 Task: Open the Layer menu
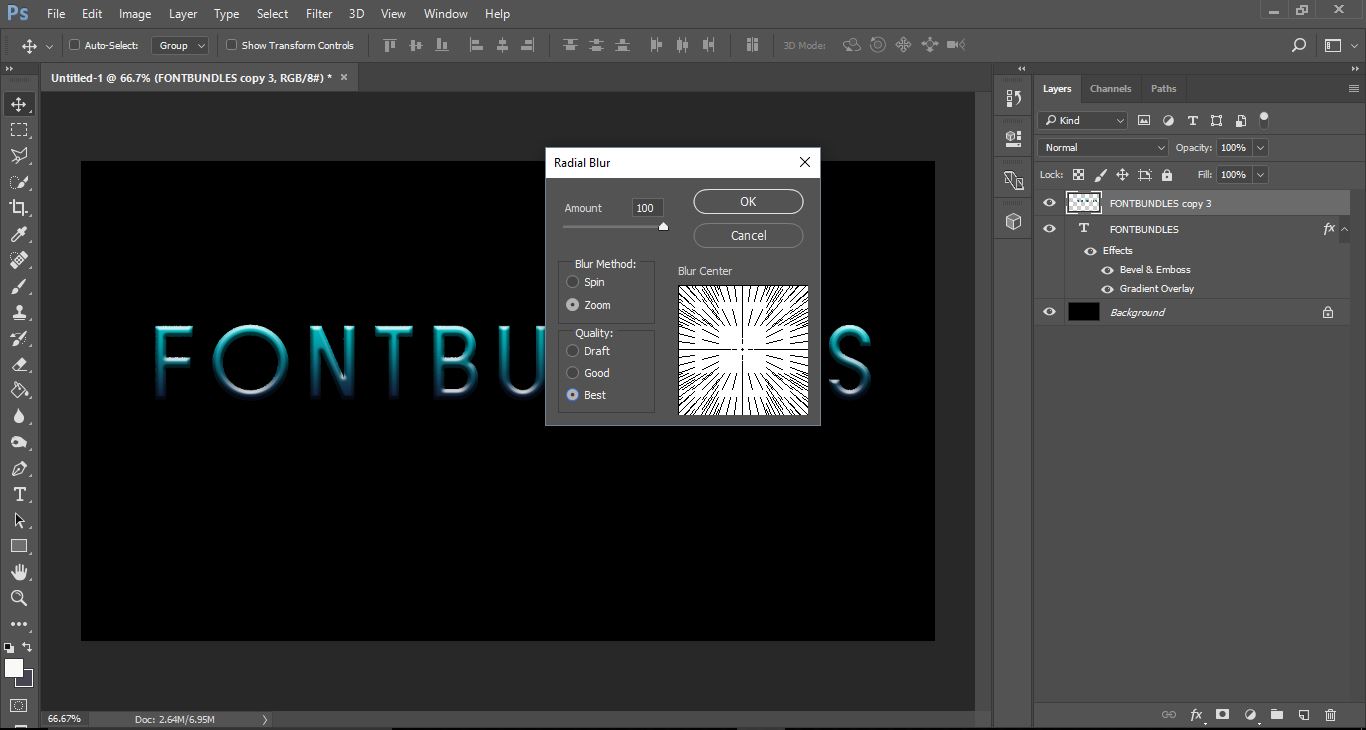(183, 14)
